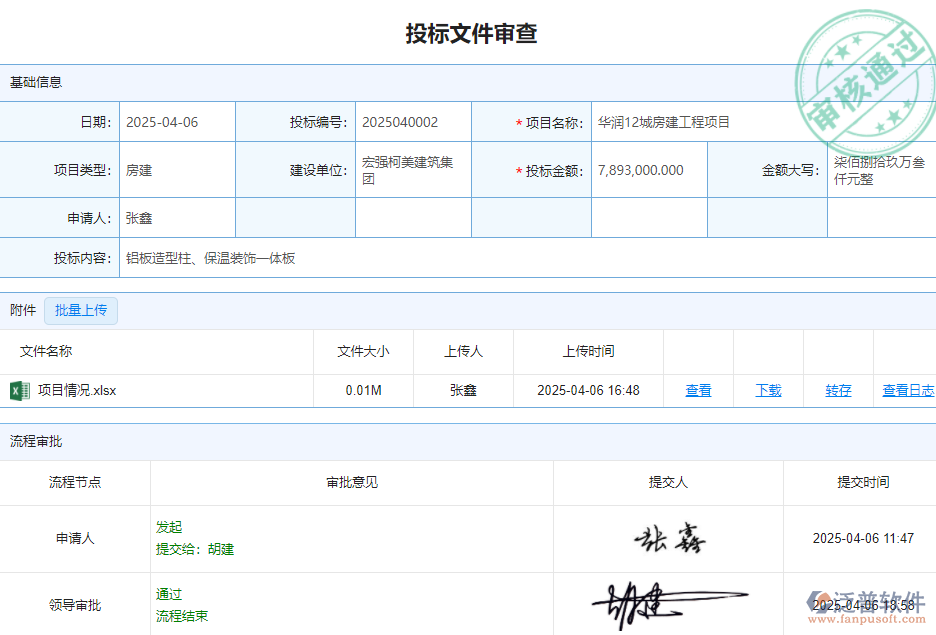Open the 查看 link to preview the attachment
Viewport: 936px width, 635px height.
[x=698, y=391]
